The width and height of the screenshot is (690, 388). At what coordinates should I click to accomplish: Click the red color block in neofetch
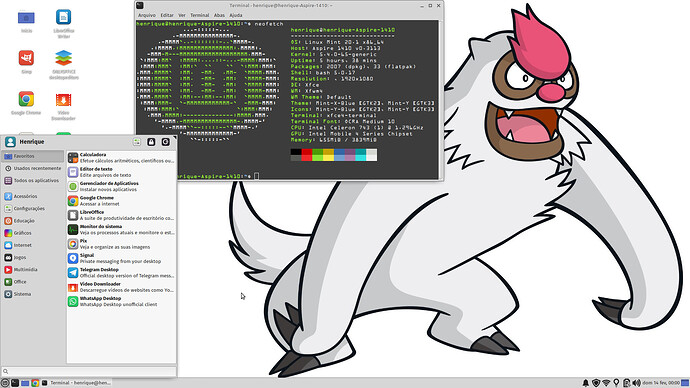(x=307, y=154)
